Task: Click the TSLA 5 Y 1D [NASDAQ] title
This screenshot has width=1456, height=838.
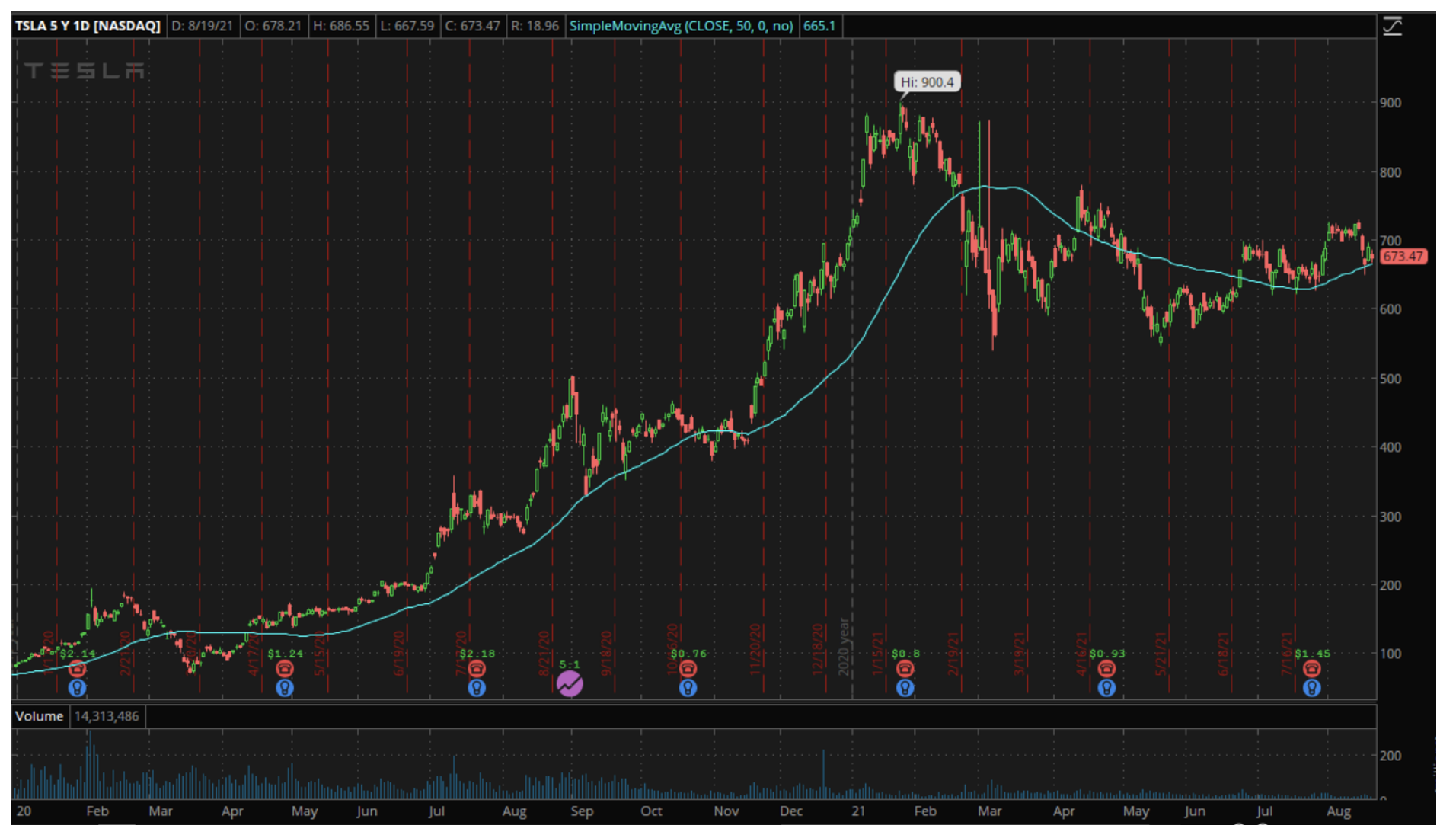Action: (88, 26)
